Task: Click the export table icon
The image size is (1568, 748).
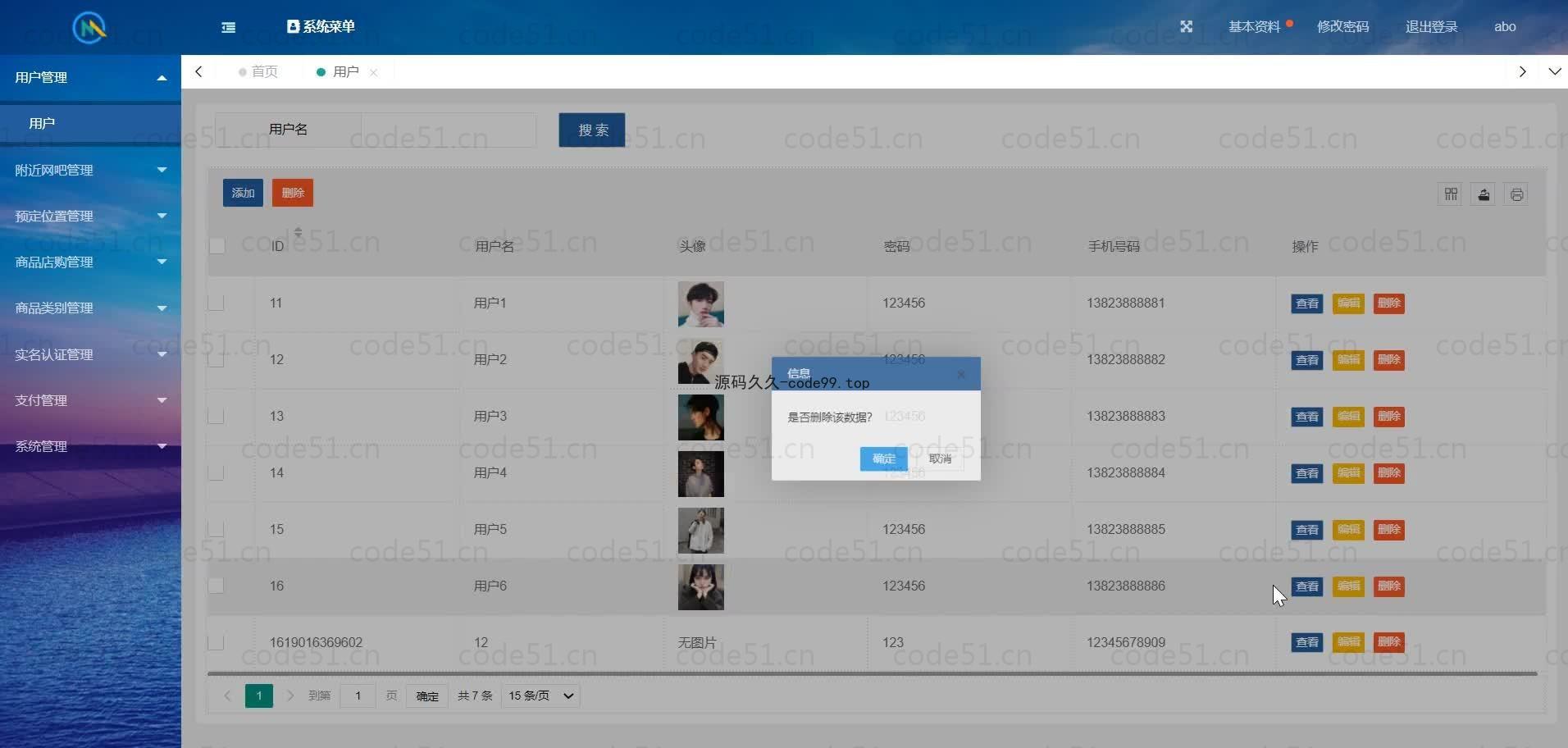Action: [1484, 194]
